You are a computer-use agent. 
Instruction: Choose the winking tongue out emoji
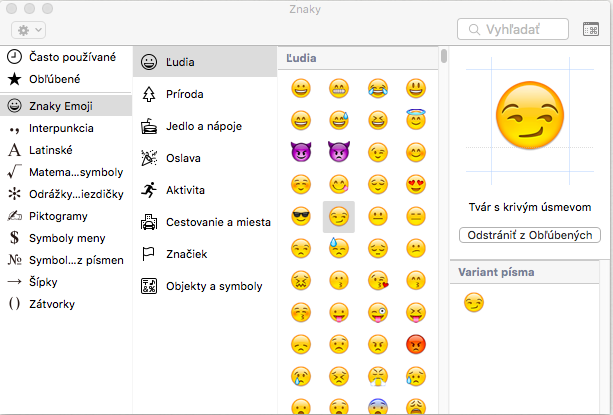click(x=378, y=312)
